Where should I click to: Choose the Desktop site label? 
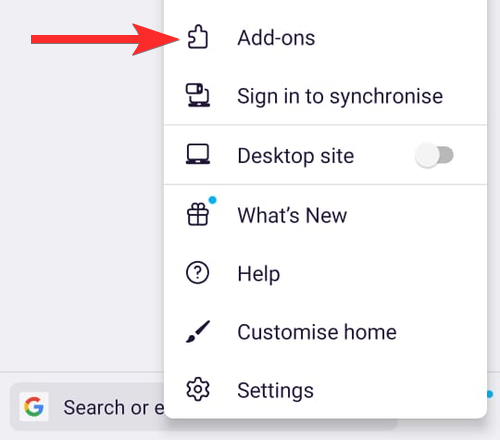(296, 156)
